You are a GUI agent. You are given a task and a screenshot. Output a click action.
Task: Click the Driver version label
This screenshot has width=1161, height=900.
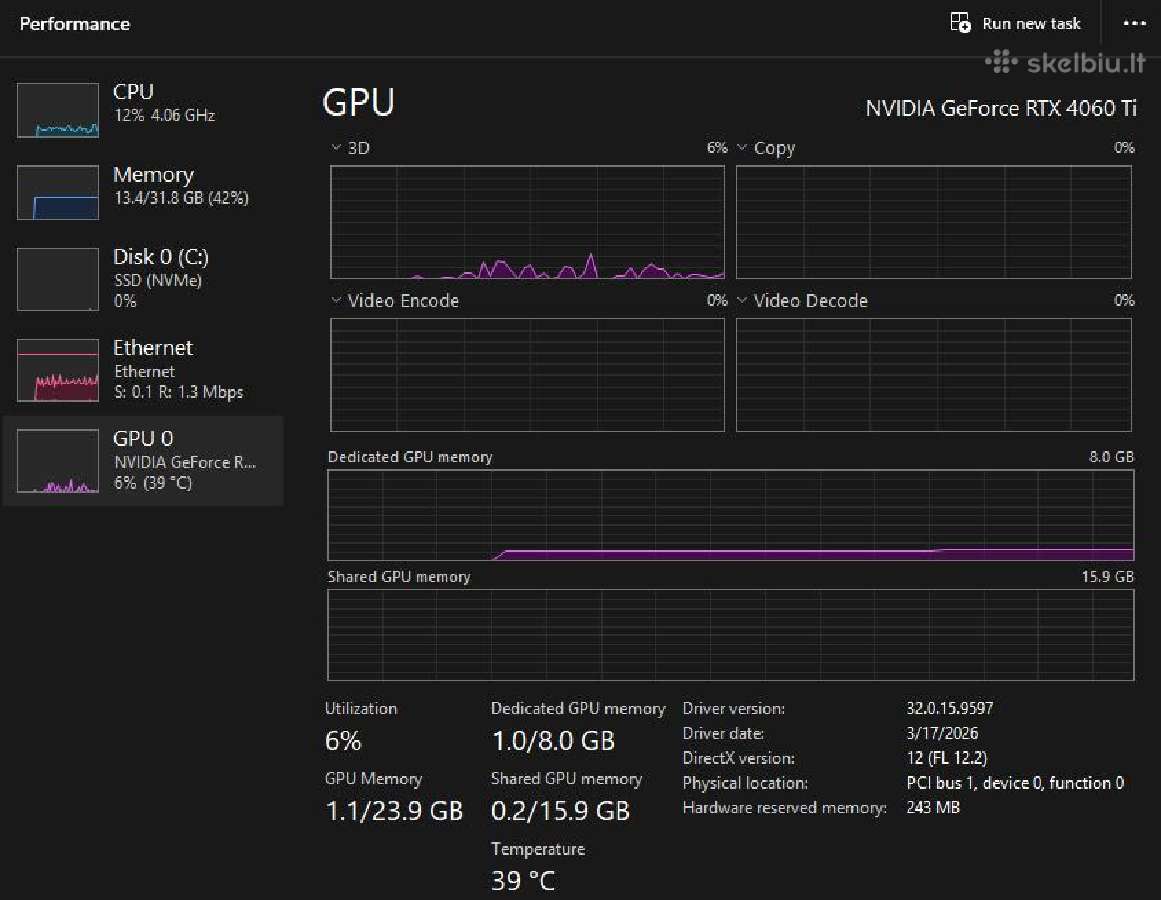click(x=734, y=708)
